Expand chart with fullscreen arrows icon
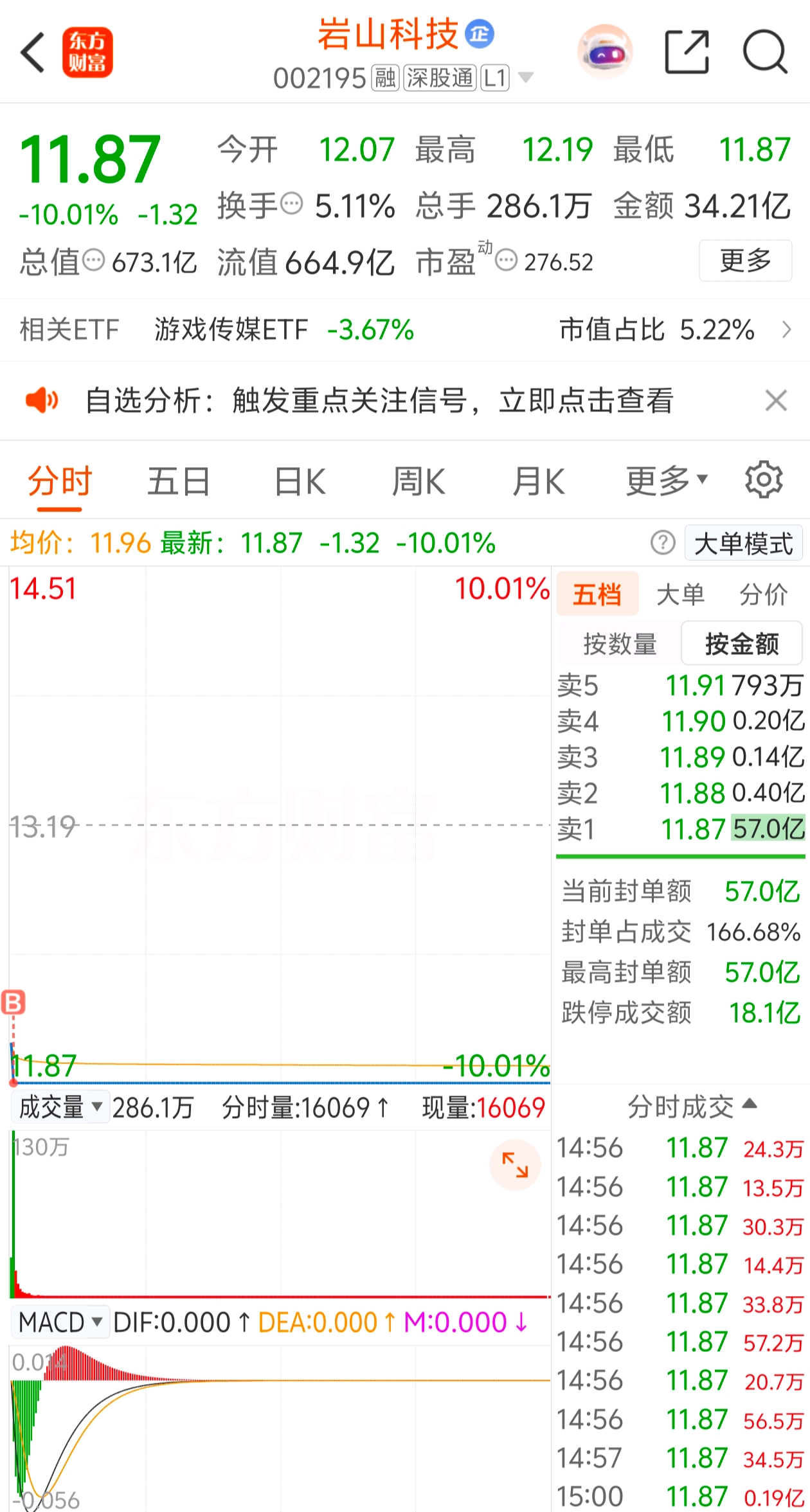The image size is (810, 1512). 515,1165
